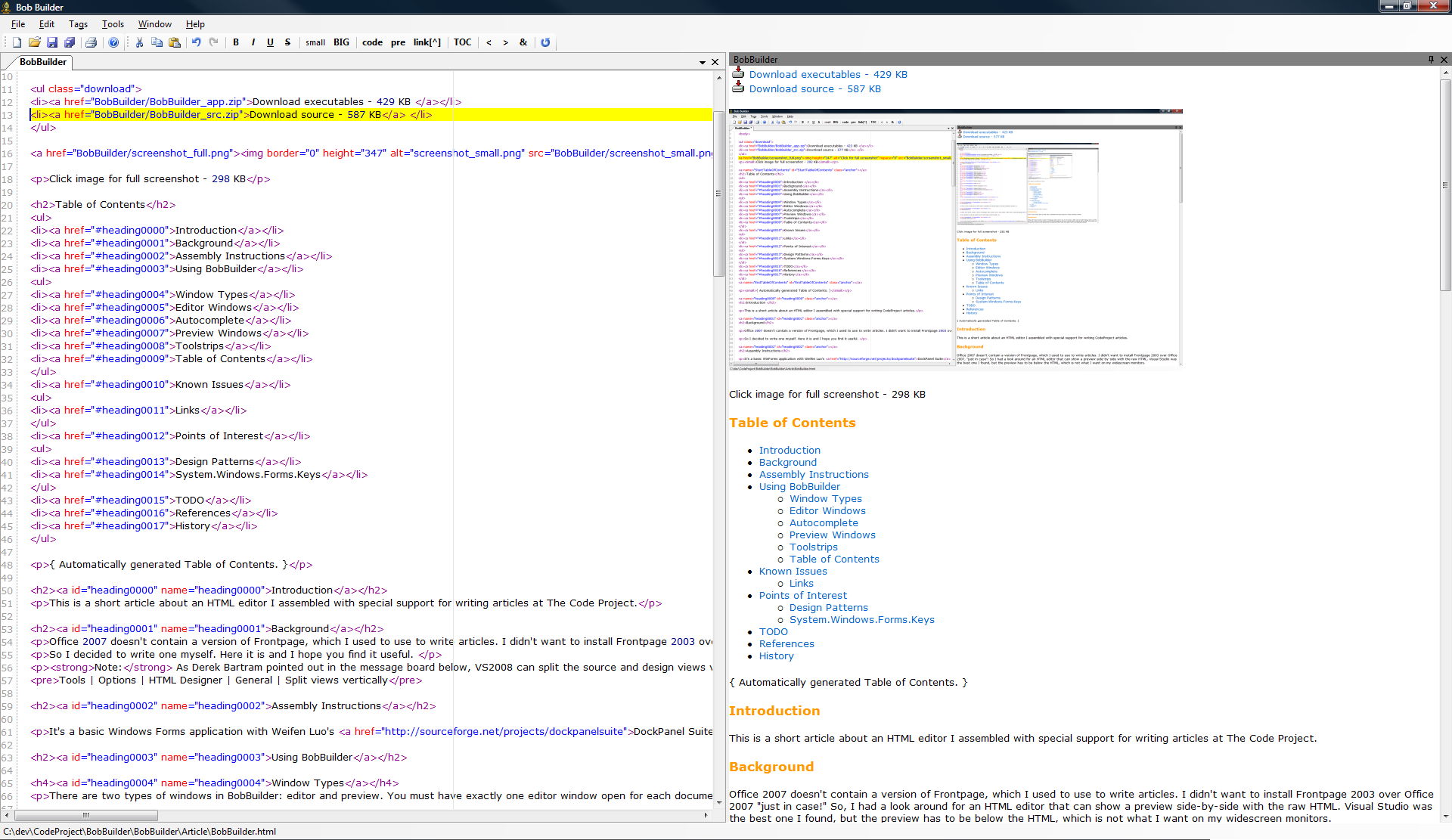Follow System.Windows.Forms.Keys link in preview
1452x840 pixels.
862,619
